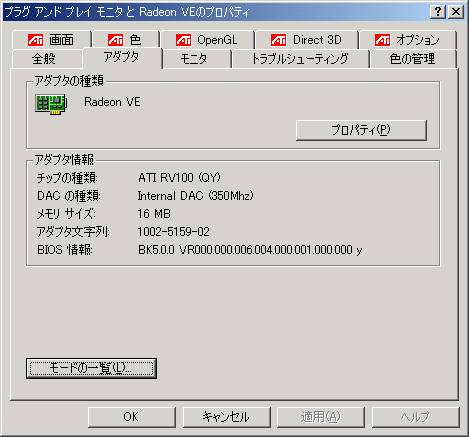Click the メモリ サイズ label
Screen dimensions: 469x437
click(66, 214)
